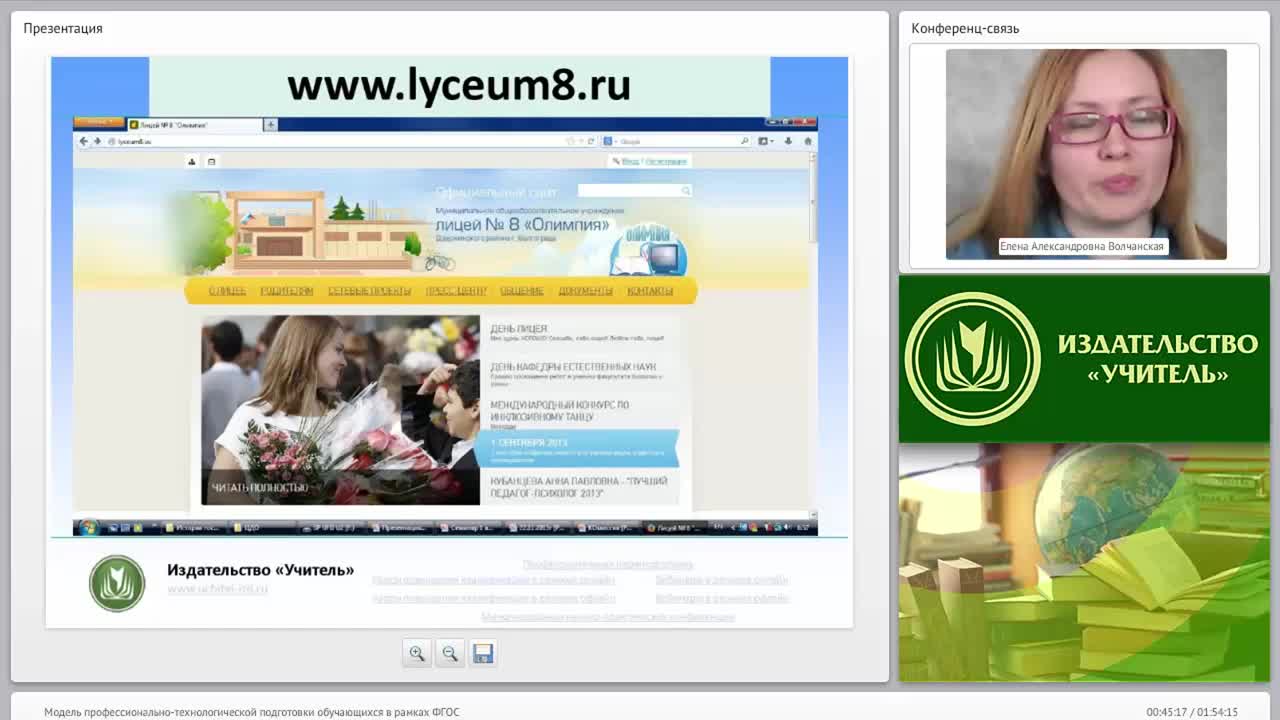Open the orange Firefox menu button
1280x720 pixels.
[97, 123]
